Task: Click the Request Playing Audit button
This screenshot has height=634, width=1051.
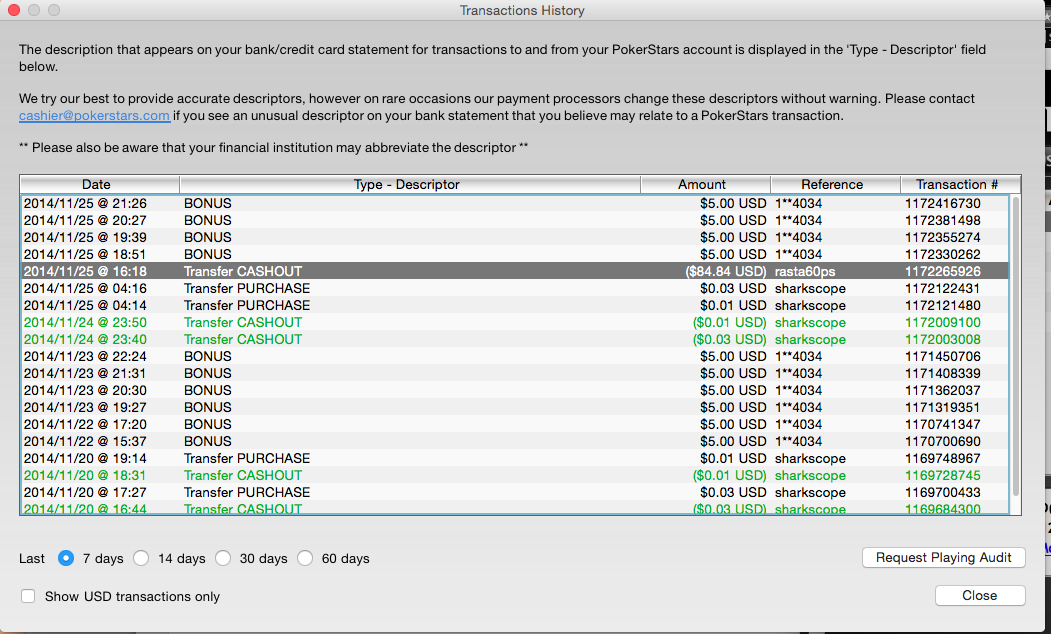Action: [x=943, y=558]
